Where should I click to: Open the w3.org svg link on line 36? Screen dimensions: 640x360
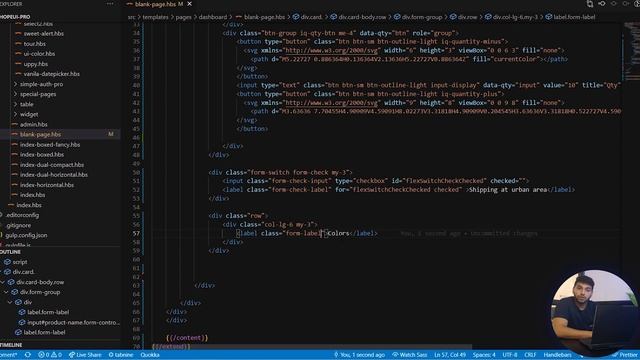click(x=332, y=50)
